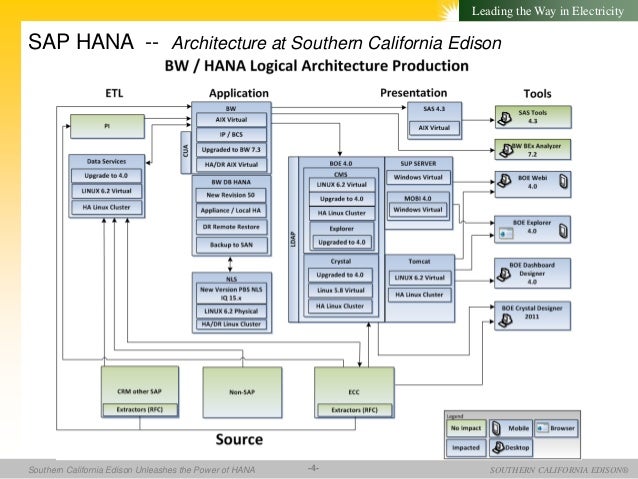638x479 pixels.
Task: Click 'LINUX 6.2 Virtual' under Data Services
Action: [x=106, y=191]
